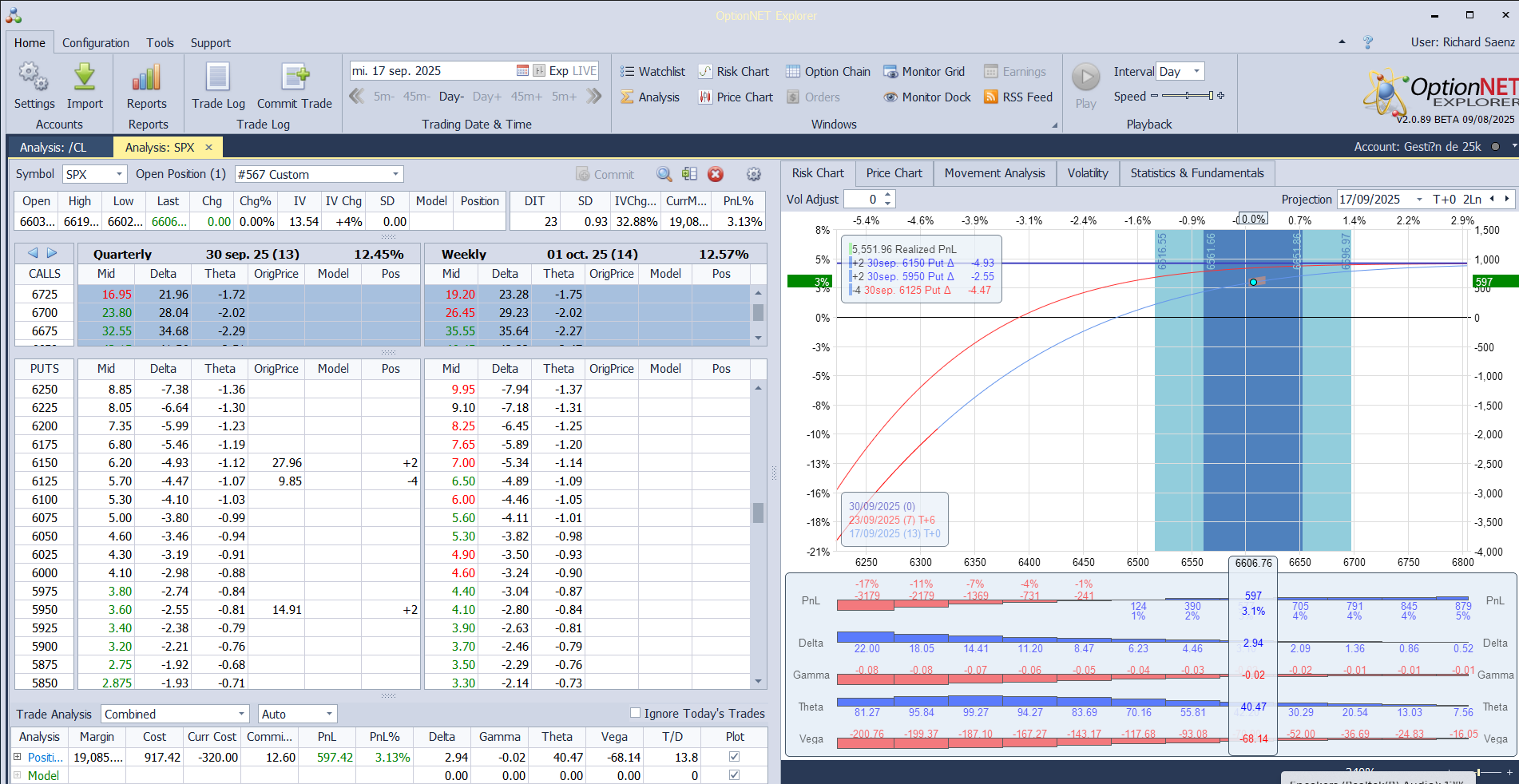The height and width of the screenshot is (784, 1519).
Task: Click the help question mark icon
Action: [x=1368, y=42]
